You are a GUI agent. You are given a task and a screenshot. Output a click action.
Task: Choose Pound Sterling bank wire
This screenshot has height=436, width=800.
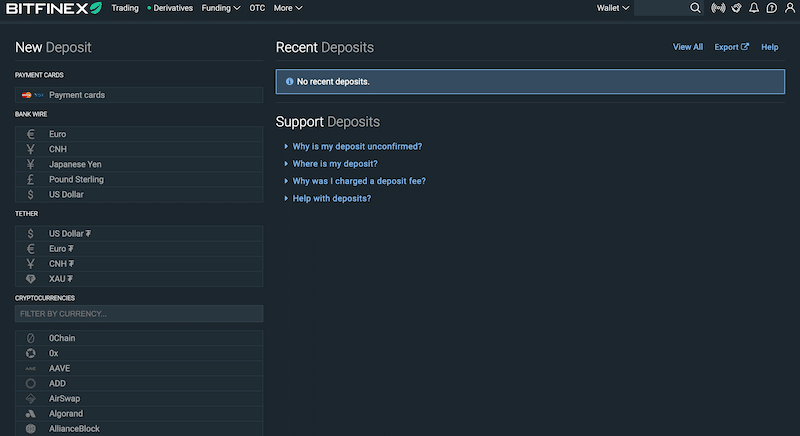pyautogui.click(x=139, y=179)
